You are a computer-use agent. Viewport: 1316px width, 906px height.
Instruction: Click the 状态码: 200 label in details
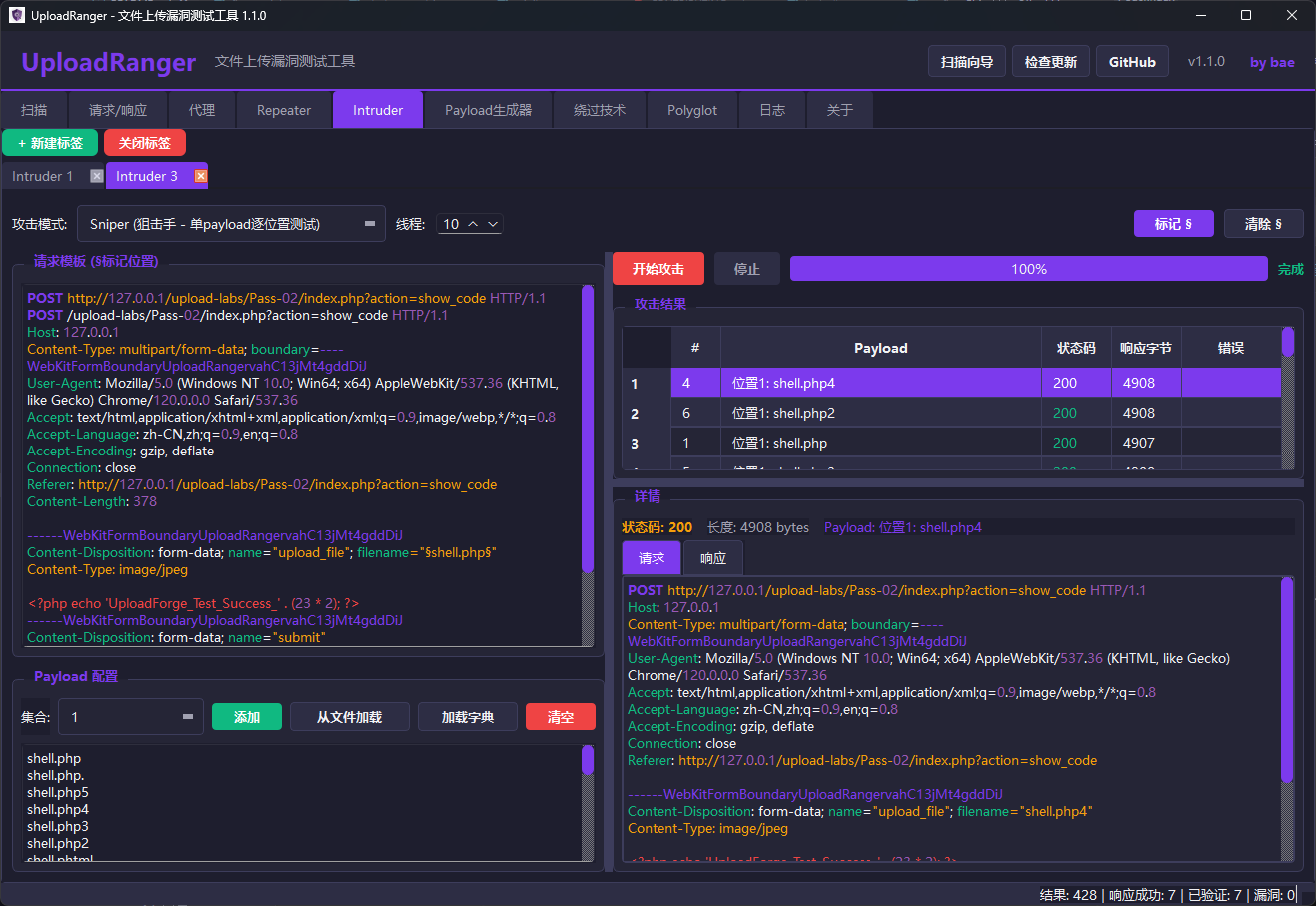pyautogui.click(x=658, y=527)
